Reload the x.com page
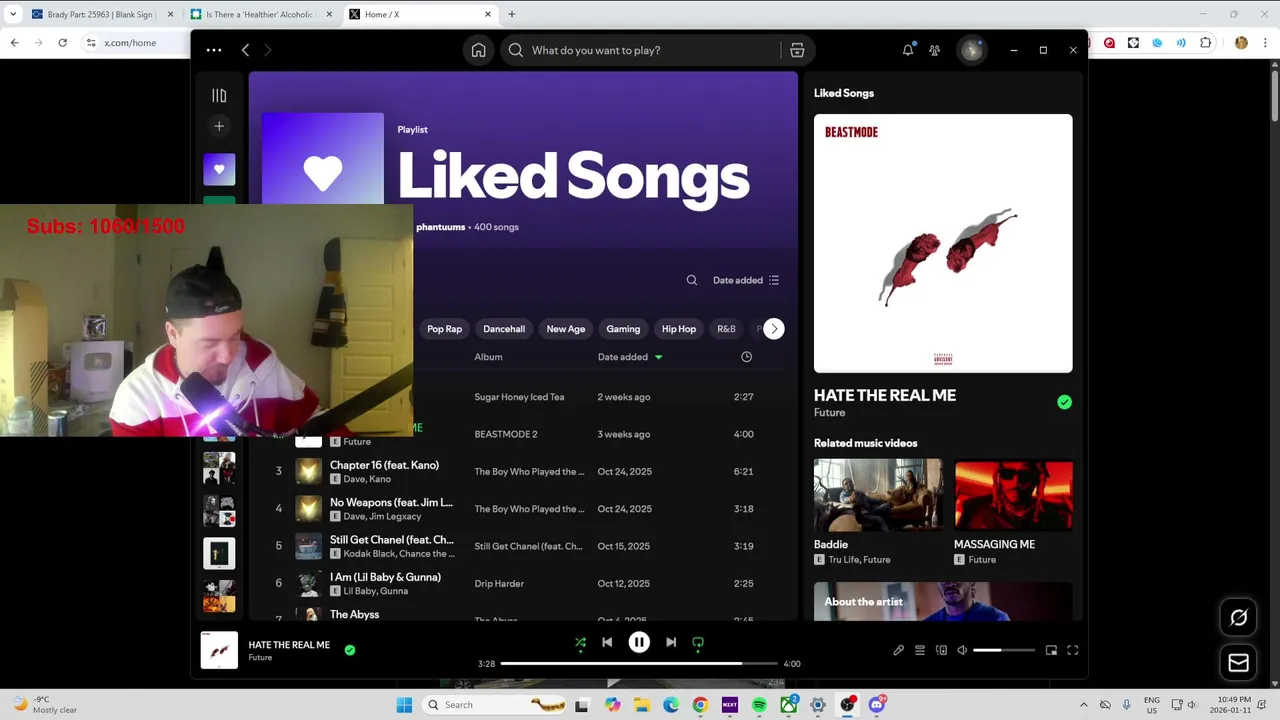 tap(62, 43)
